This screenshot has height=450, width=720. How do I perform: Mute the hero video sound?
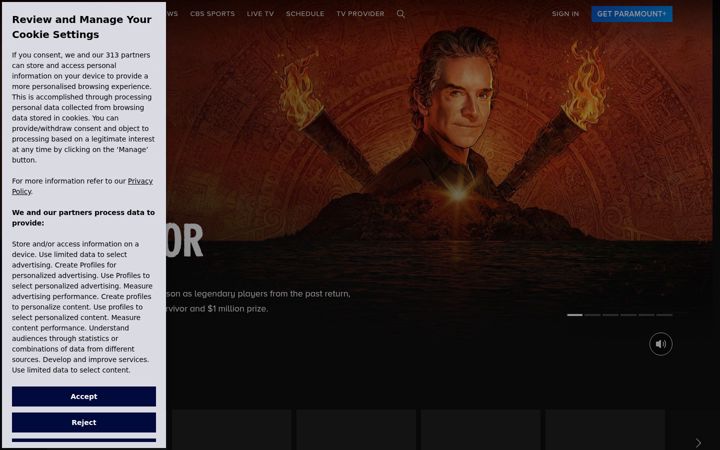(661, 344)
